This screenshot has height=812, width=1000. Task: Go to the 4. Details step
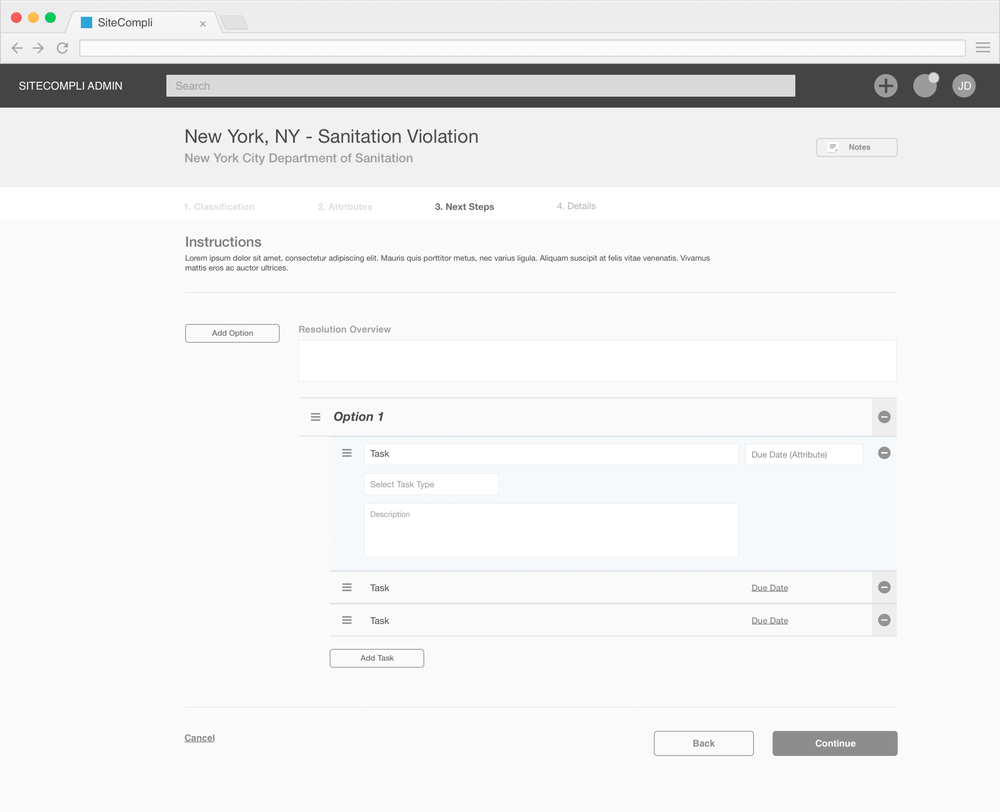coord(576,206)
